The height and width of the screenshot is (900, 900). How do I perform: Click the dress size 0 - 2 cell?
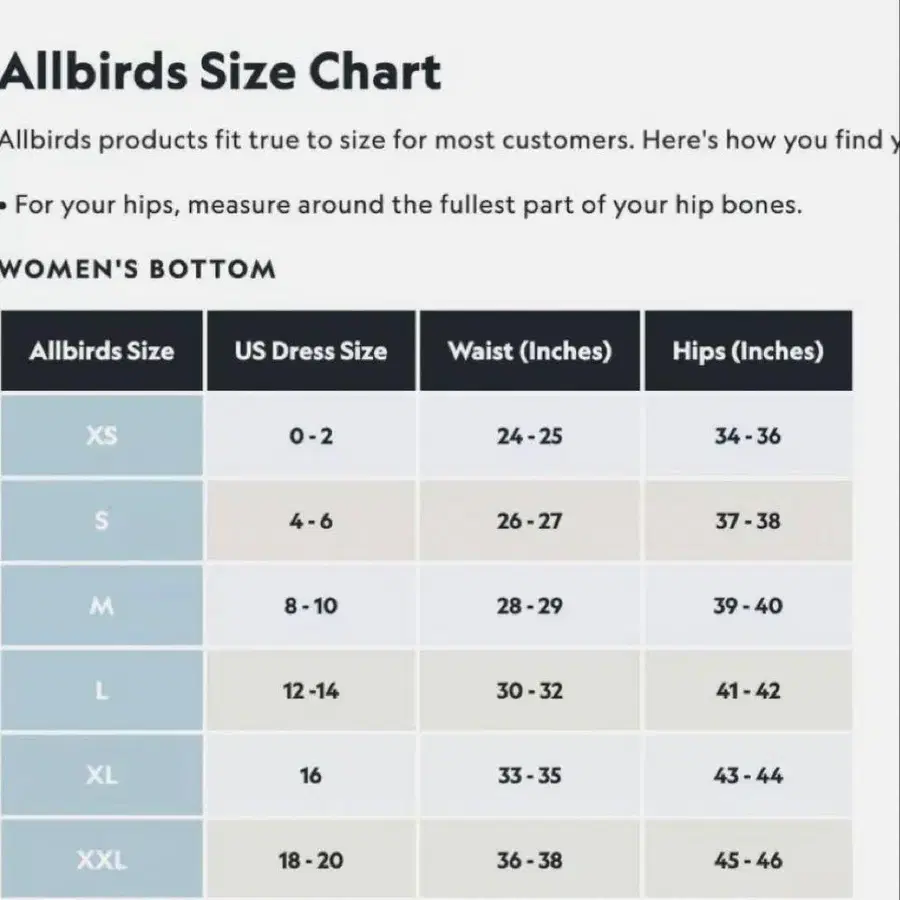[311, 436]
